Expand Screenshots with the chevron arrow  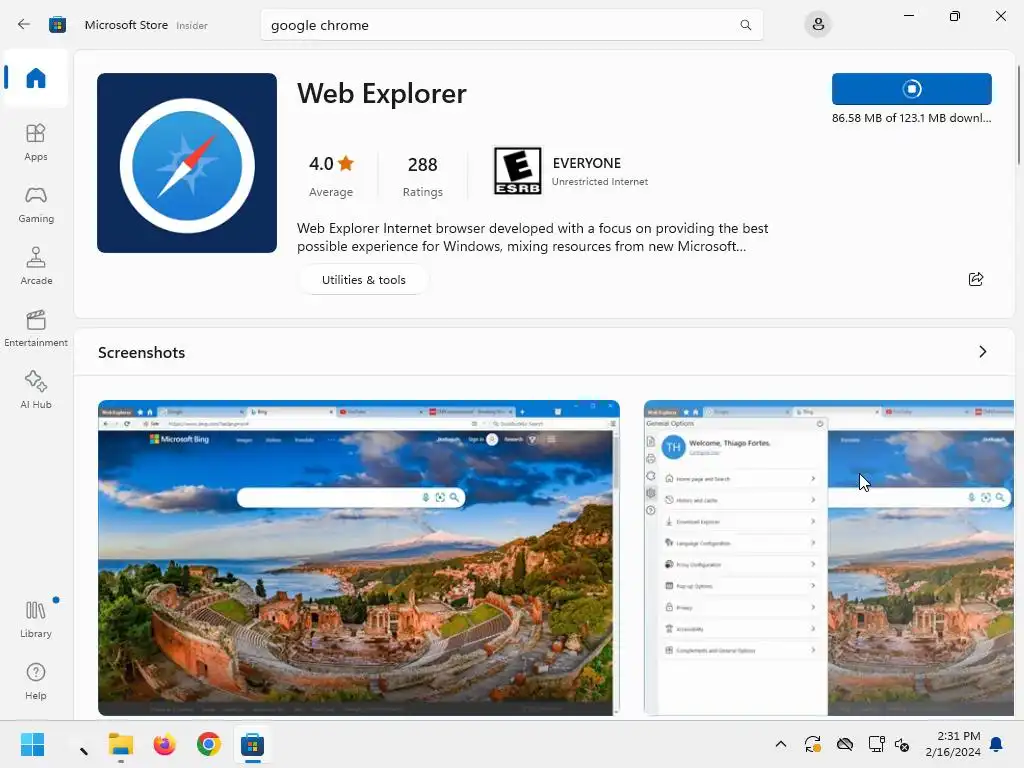point(982,352)
